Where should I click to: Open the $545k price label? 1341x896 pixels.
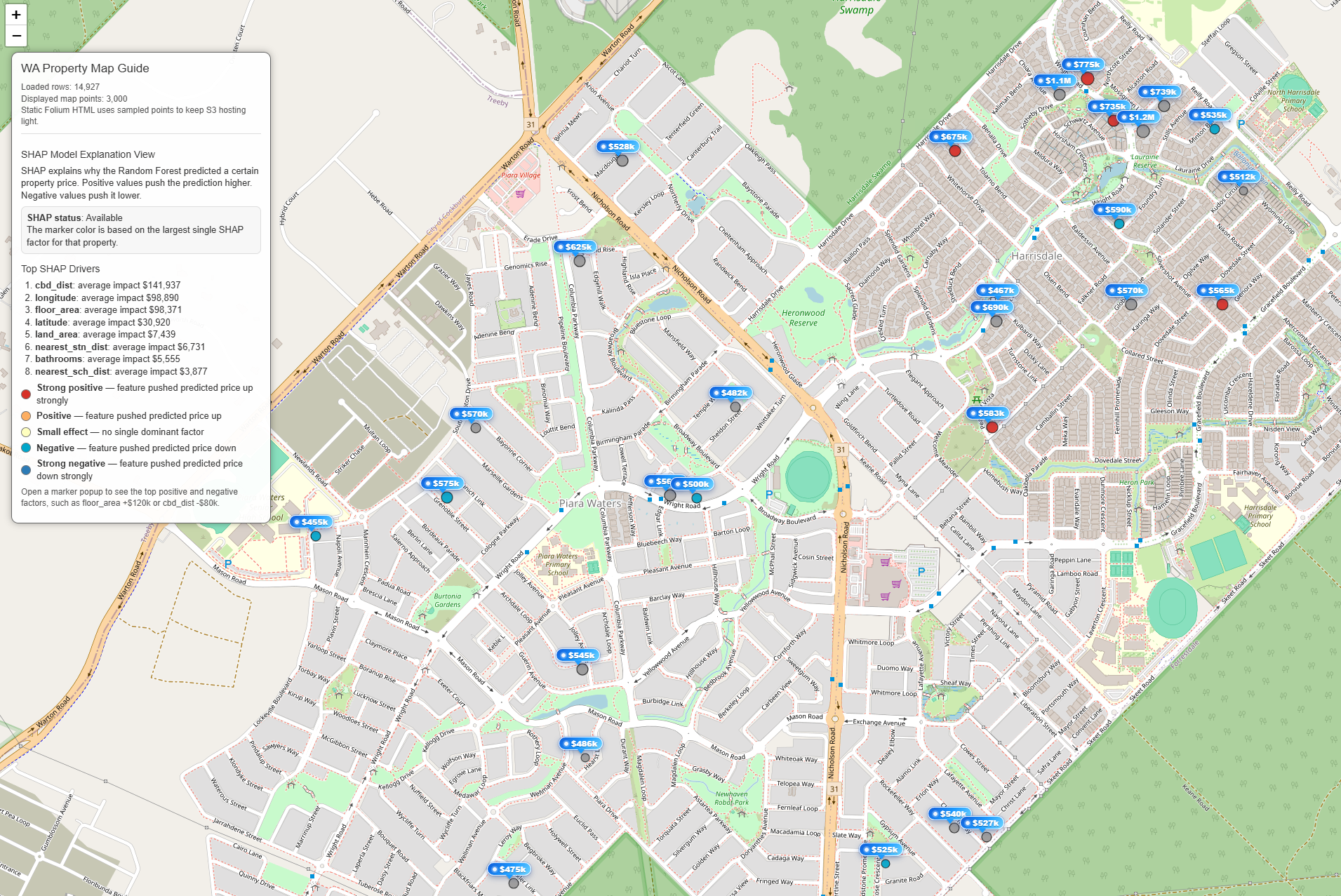tap(577, 655)
